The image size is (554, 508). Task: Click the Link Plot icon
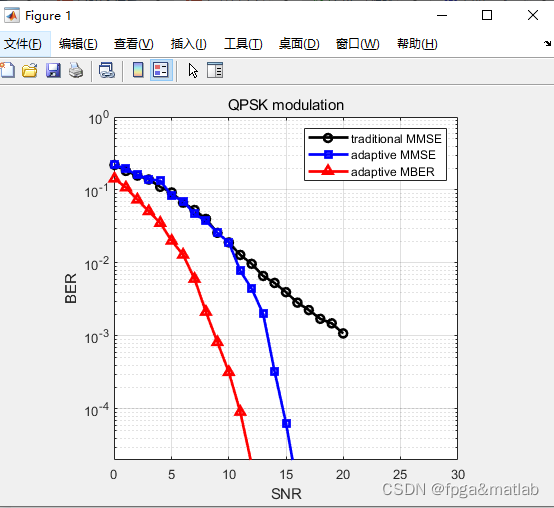pyautogui.click(x=107, y=70)
